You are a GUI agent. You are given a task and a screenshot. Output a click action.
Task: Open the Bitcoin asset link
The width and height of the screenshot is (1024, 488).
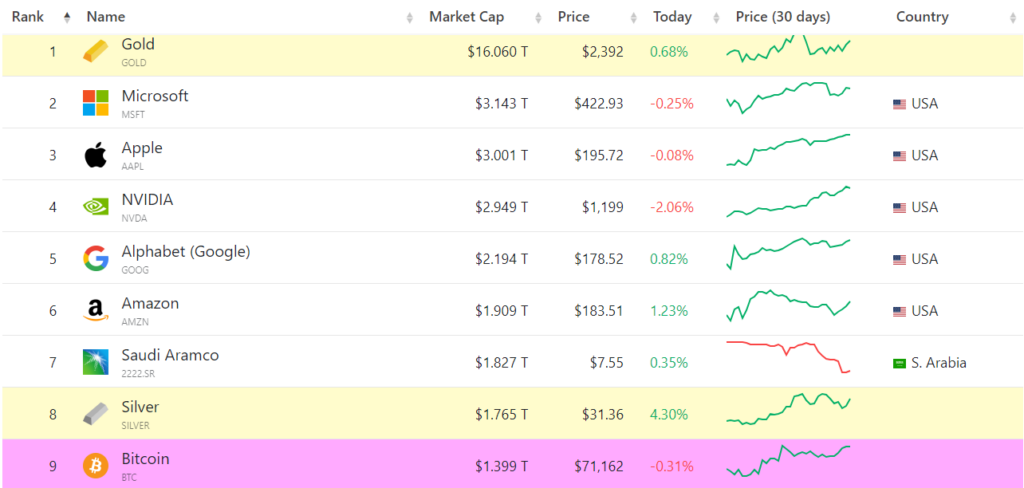point(146,459)
